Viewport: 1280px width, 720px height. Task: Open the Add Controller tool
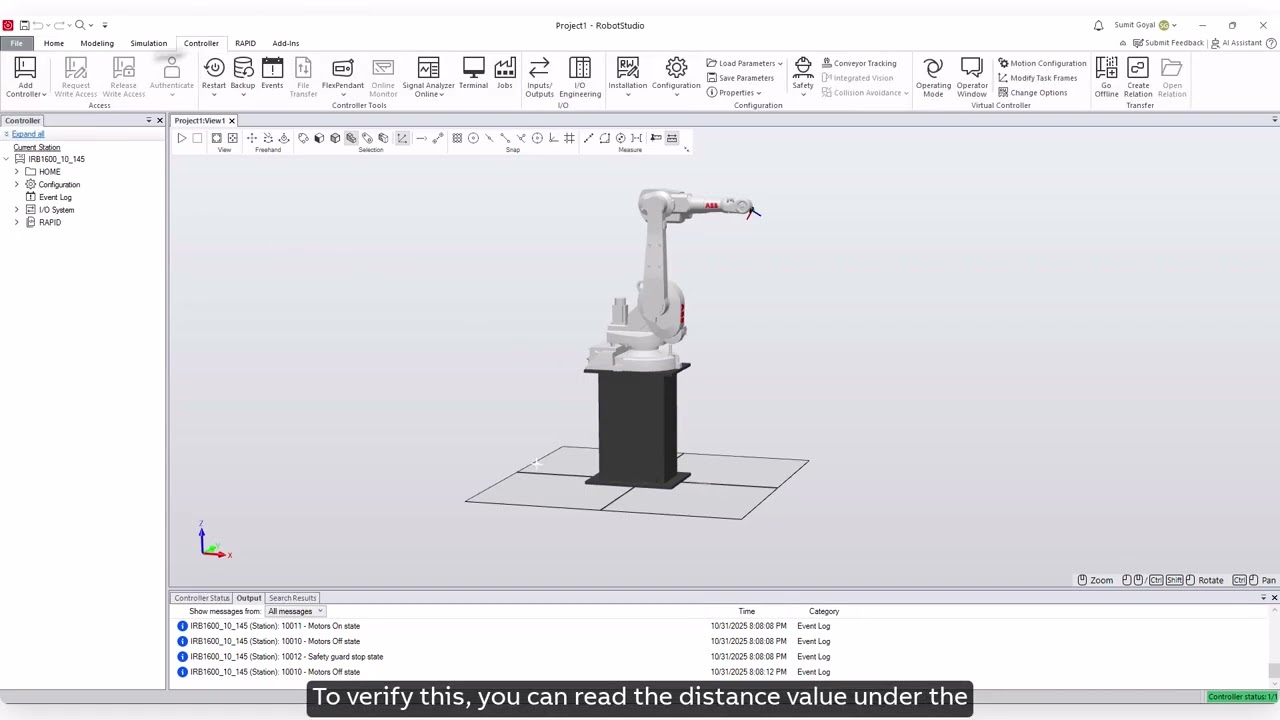pos(25,78)
